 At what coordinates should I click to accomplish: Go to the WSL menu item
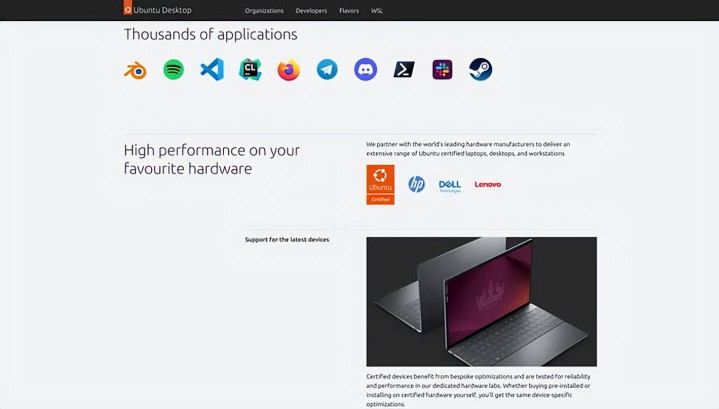377,11
